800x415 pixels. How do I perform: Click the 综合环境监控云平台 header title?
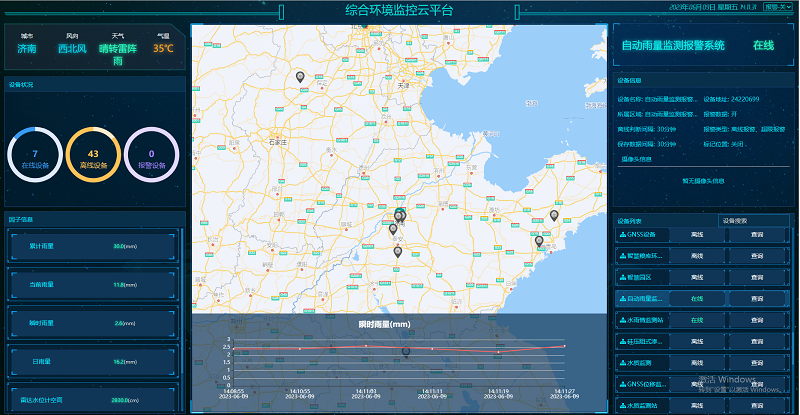pos(399,10)
